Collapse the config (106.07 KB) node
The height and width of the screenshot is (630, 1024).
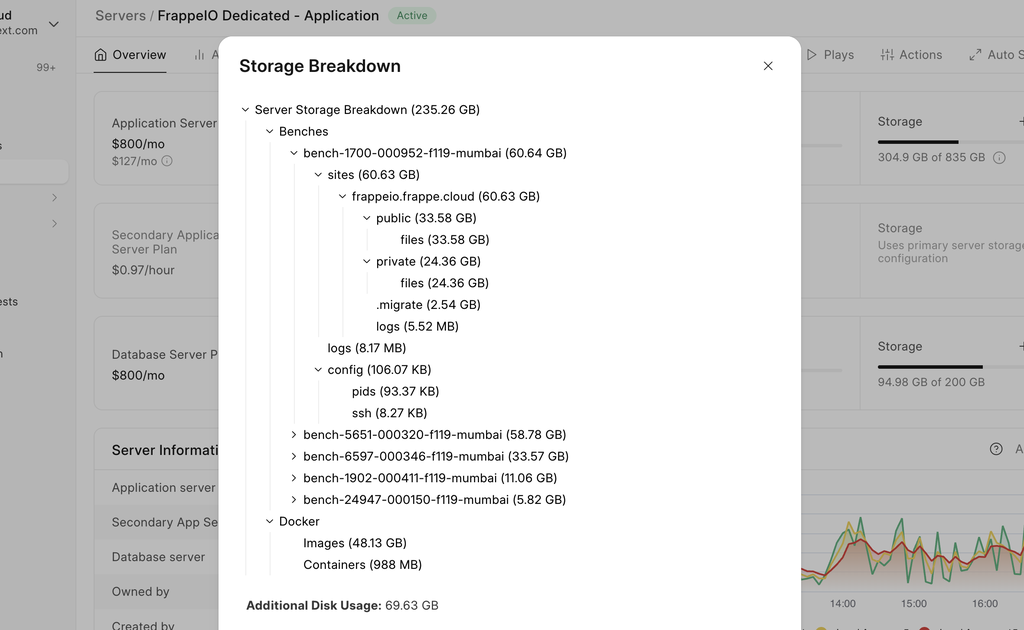pos(318,370)
